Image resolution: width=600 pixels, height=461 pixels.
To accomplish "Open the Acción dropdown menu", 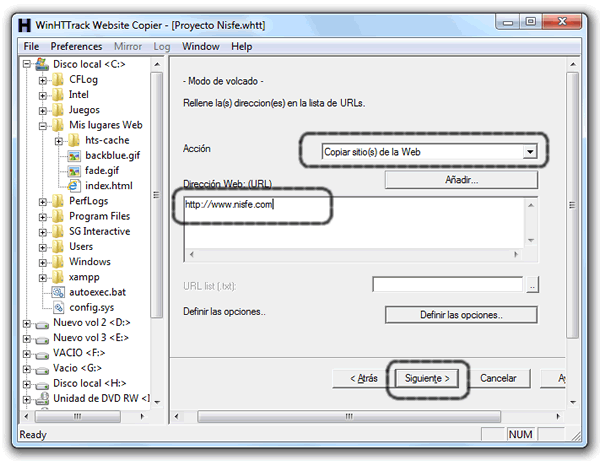I will coord(530,152).
